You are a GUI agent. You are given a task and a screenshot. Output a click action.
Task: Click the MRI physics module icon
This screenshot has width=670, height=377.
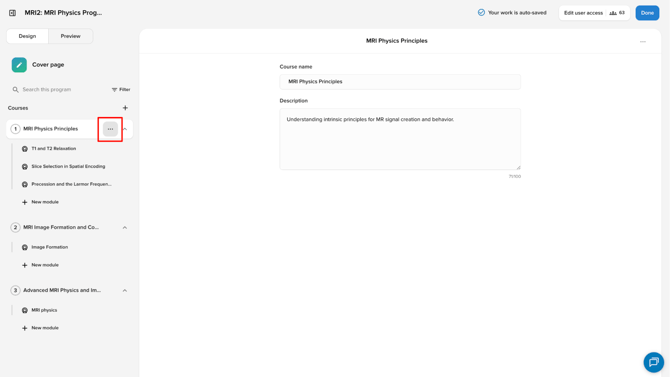tap(25, 310)
